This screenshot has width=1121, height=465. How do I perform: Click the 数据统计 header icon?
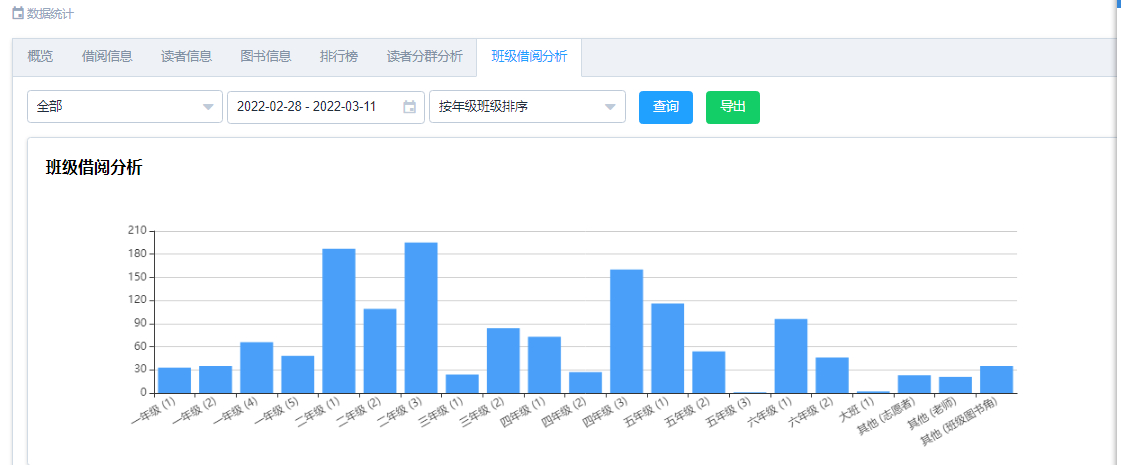(x=17, y=14)
